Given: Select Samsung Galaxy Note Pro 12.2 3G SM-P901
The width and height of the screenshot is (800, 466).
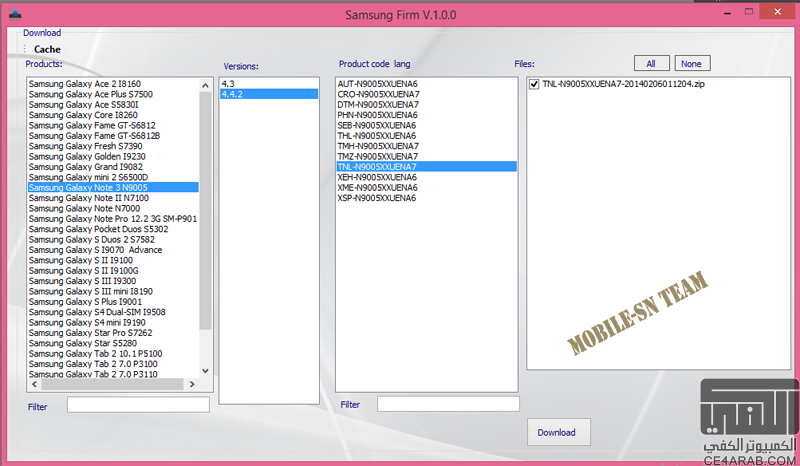Looking at the screenshot, I should tap(113, 218).
